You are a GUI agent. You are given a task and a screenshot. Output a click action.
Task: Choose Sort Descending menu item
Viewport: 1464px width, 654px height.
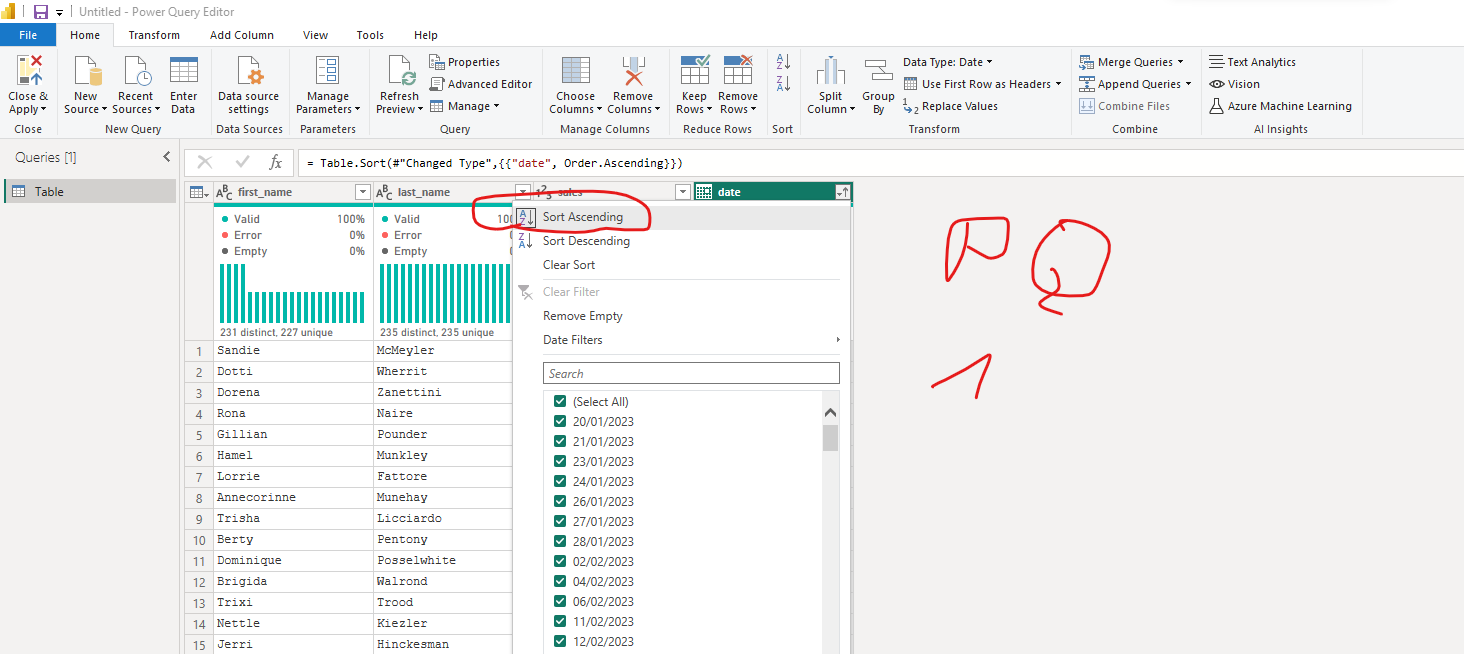tap(681, 241)
